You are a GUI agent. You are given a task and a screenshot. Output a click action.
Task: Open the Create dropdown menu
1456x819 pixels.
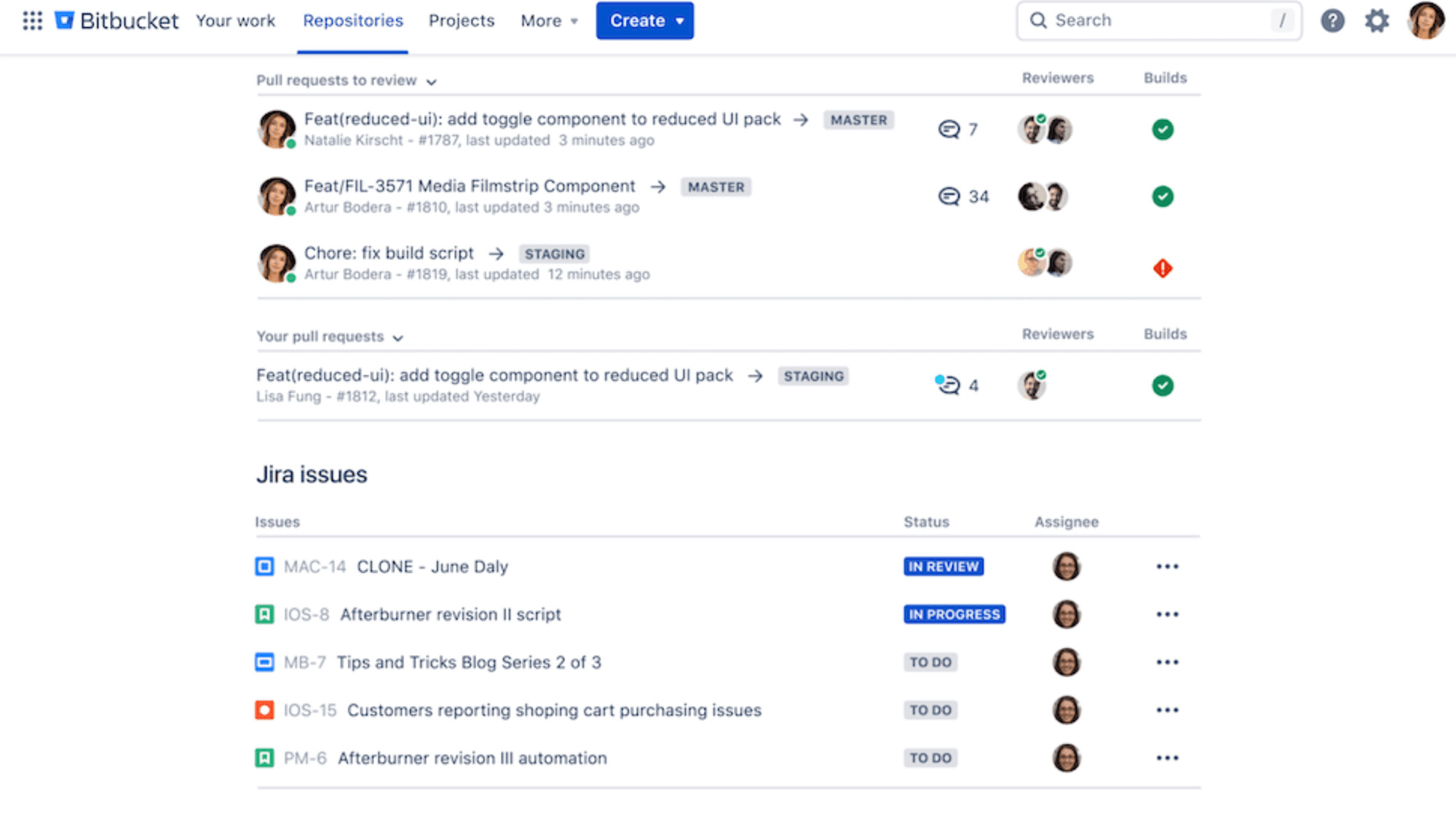tap(644, 20)
